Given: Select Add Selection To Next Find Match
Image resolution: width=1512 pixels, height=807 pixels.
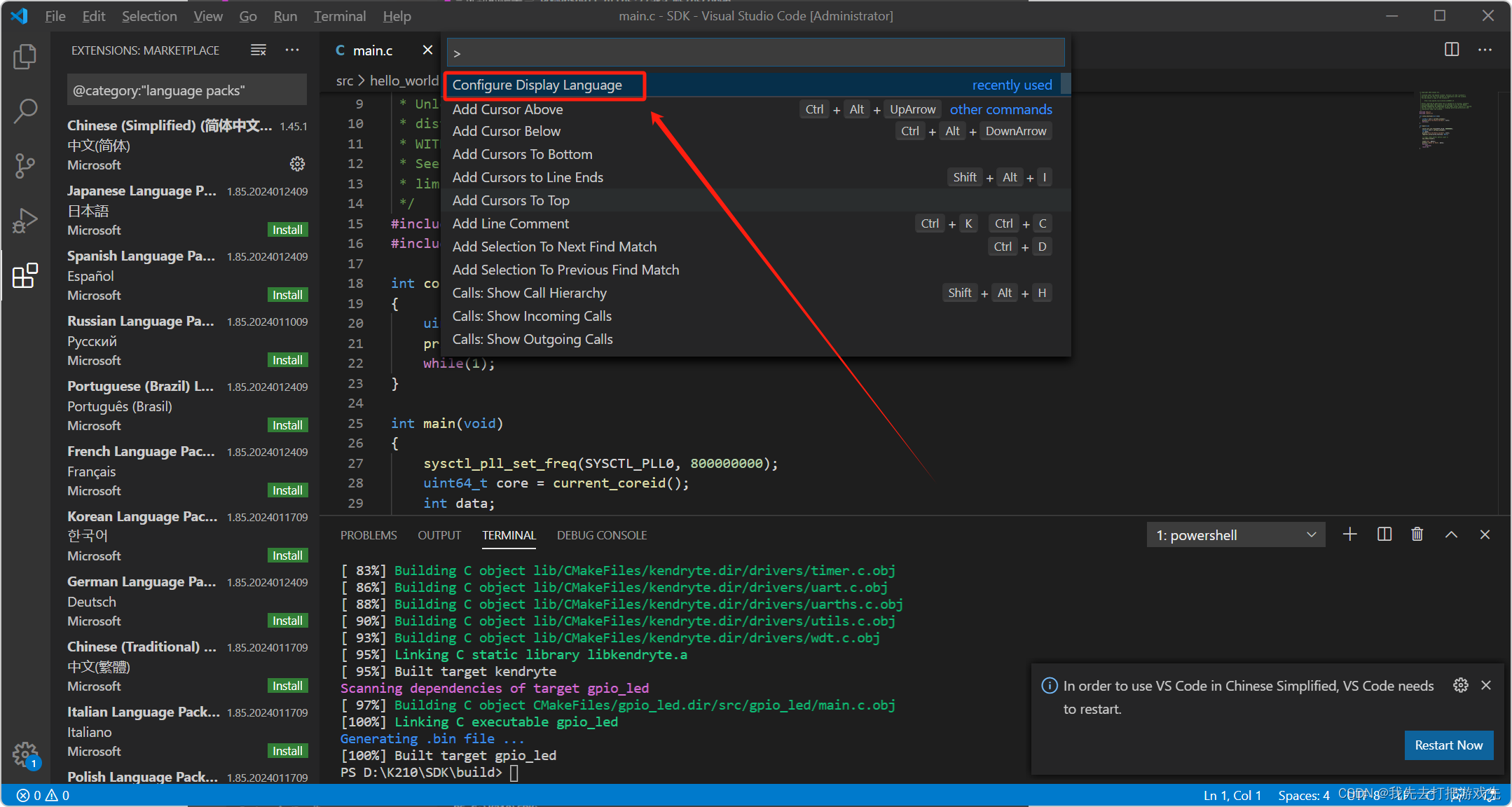Looking at the screenshot, I should (755, 247).
